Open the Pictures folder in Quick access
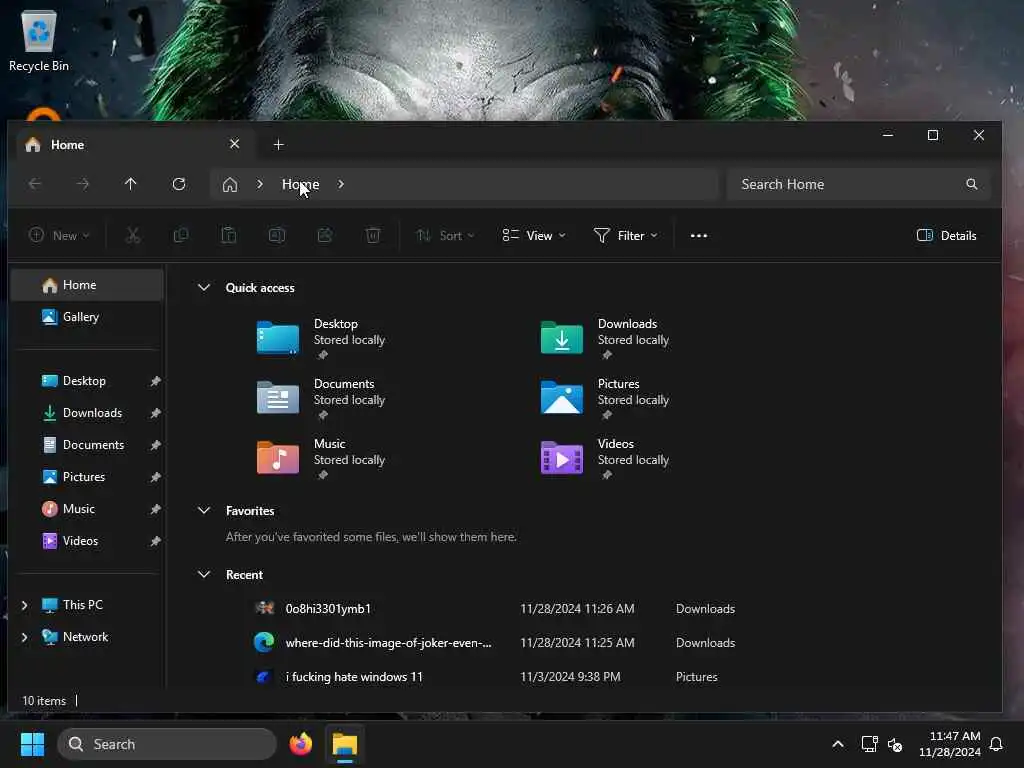 point(605,398)
